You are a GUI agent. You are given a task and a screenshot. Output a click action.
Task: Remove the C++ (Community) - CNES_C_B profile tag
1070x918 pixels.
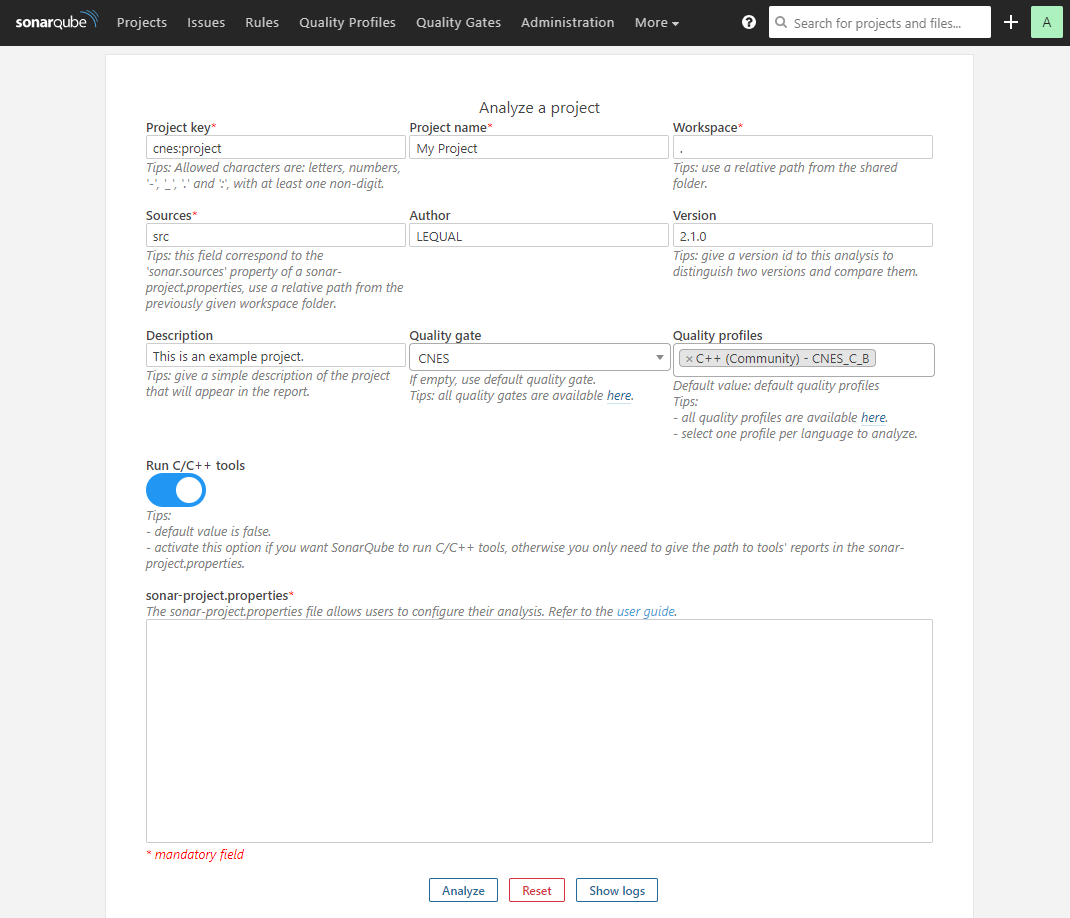689,359
